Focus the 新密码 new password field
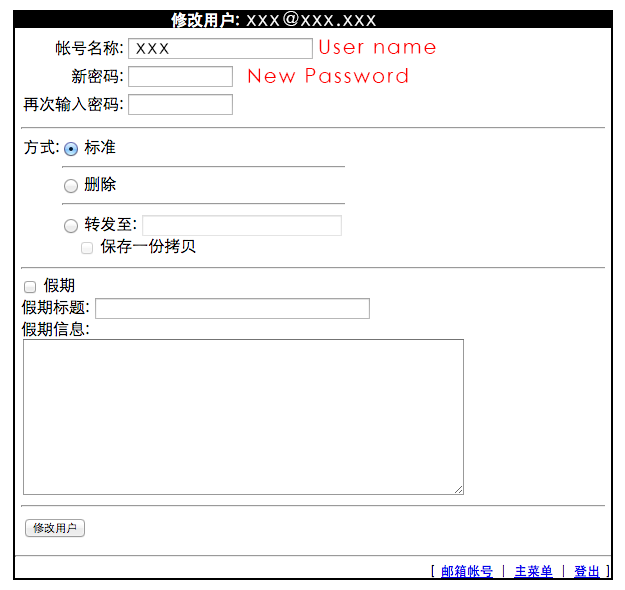 click(x=180, y=77)
